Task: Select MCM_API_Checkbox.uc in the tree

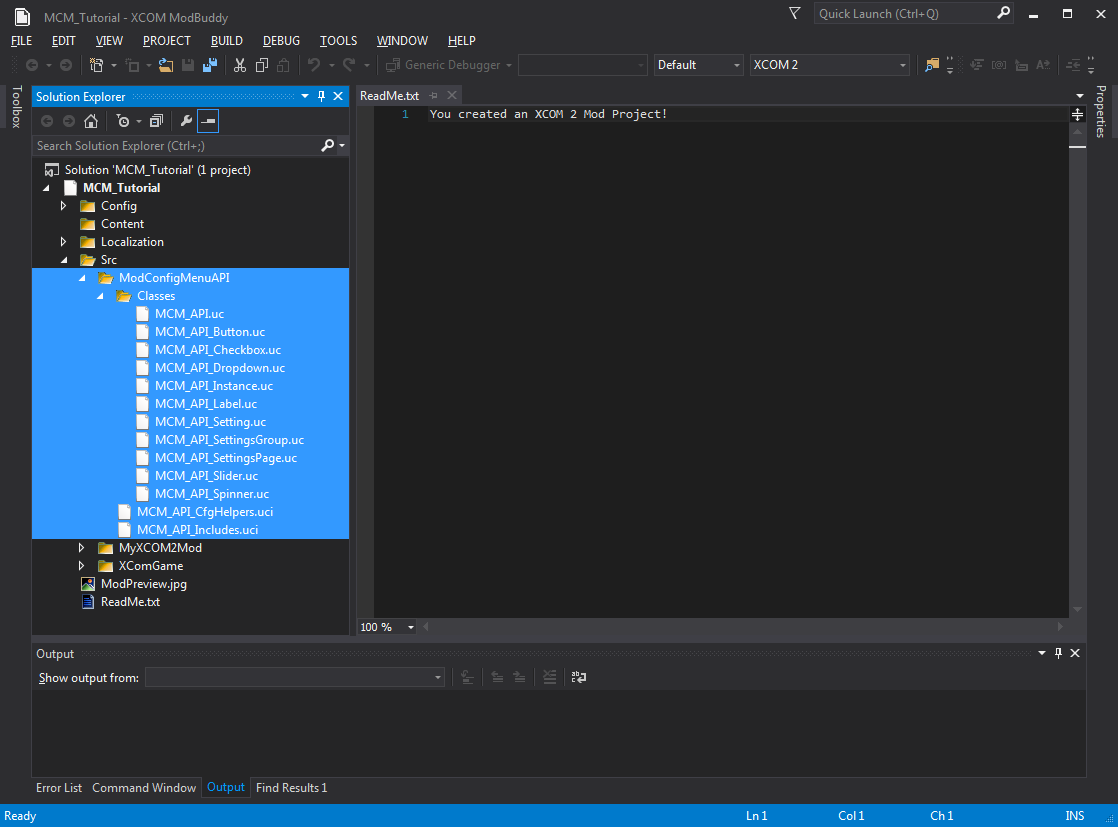Action: pos(218,350)
